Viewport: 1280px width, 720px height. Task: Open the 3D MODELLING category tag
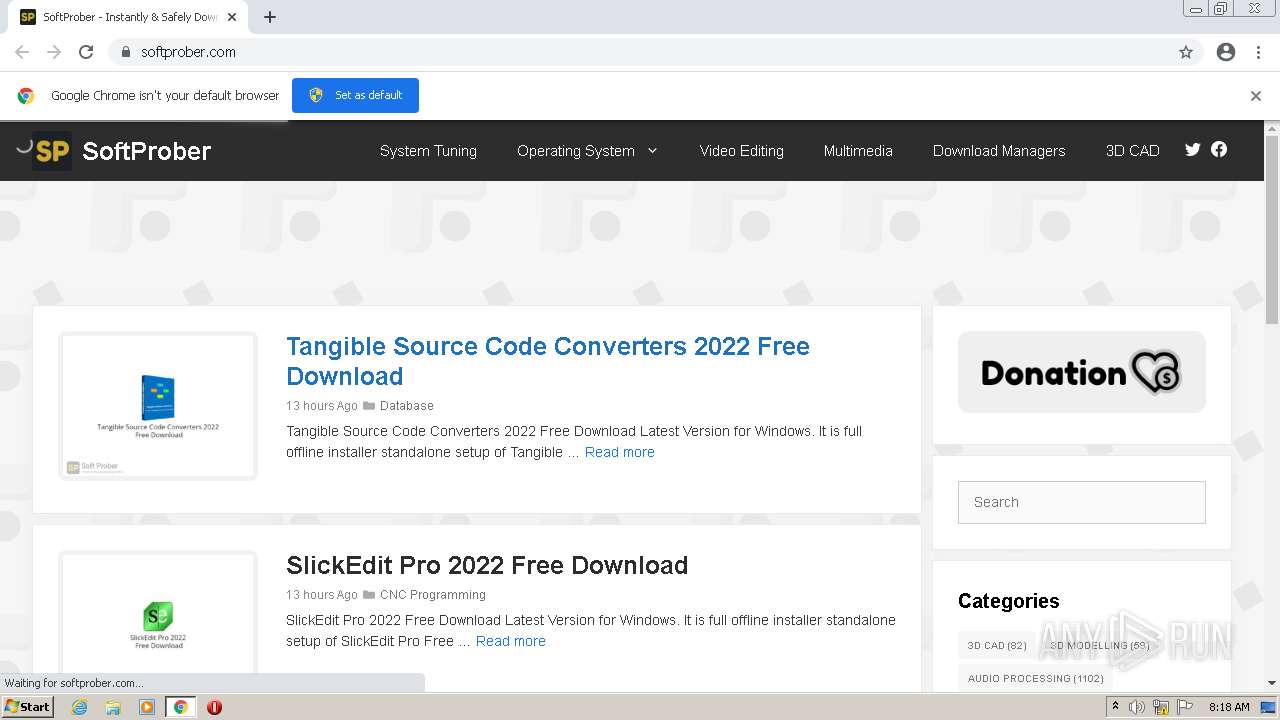(x=1099, y=645)
